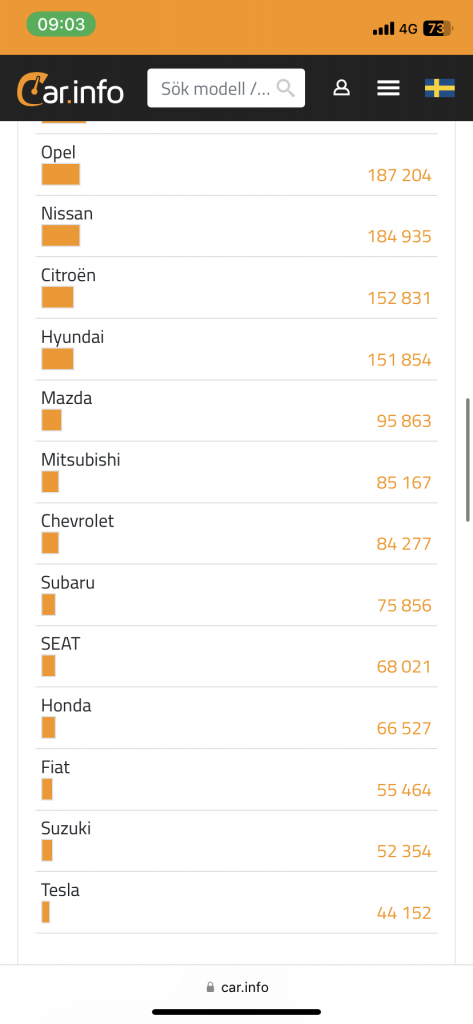The width and height of the screenshot is (473, 1024).
Task: Change language via Swedish flag icon
Action: [440, 88]
